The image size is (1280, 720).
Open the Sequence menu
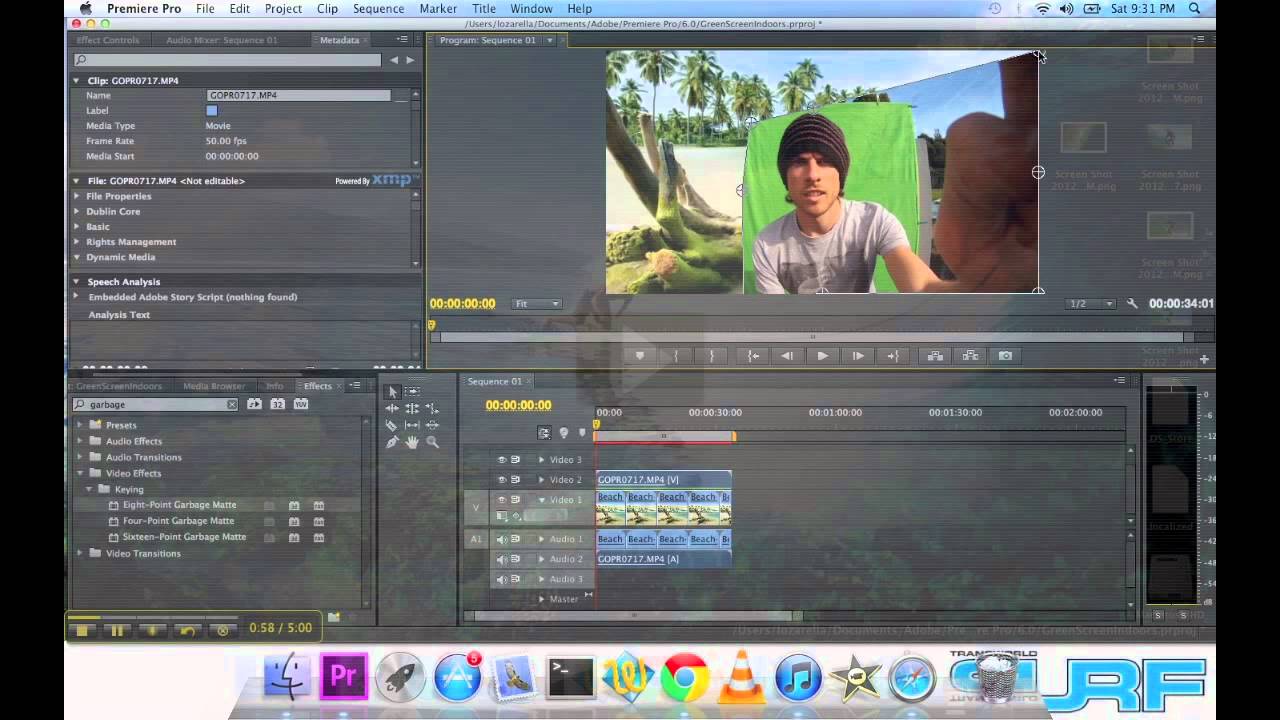[x=378, y=8]
